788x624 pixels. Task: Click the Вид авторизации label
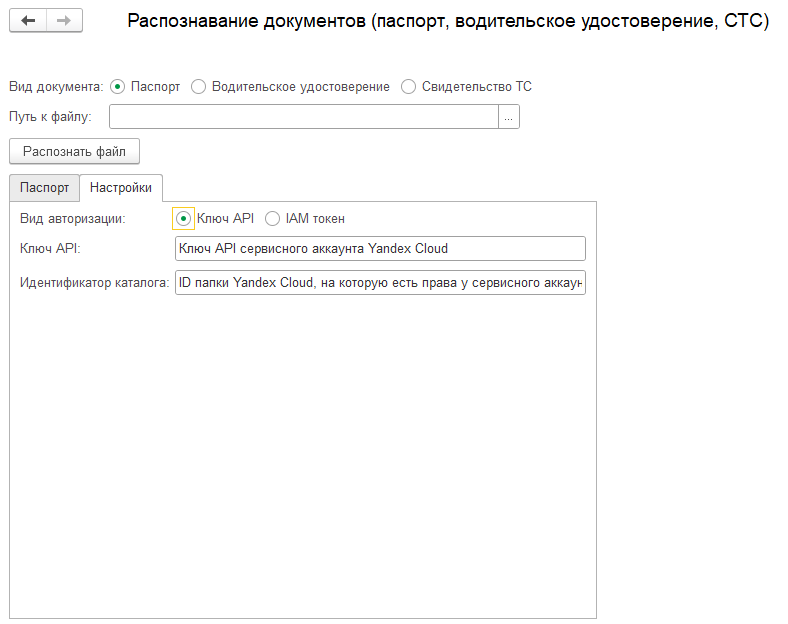tap(73, 219)
